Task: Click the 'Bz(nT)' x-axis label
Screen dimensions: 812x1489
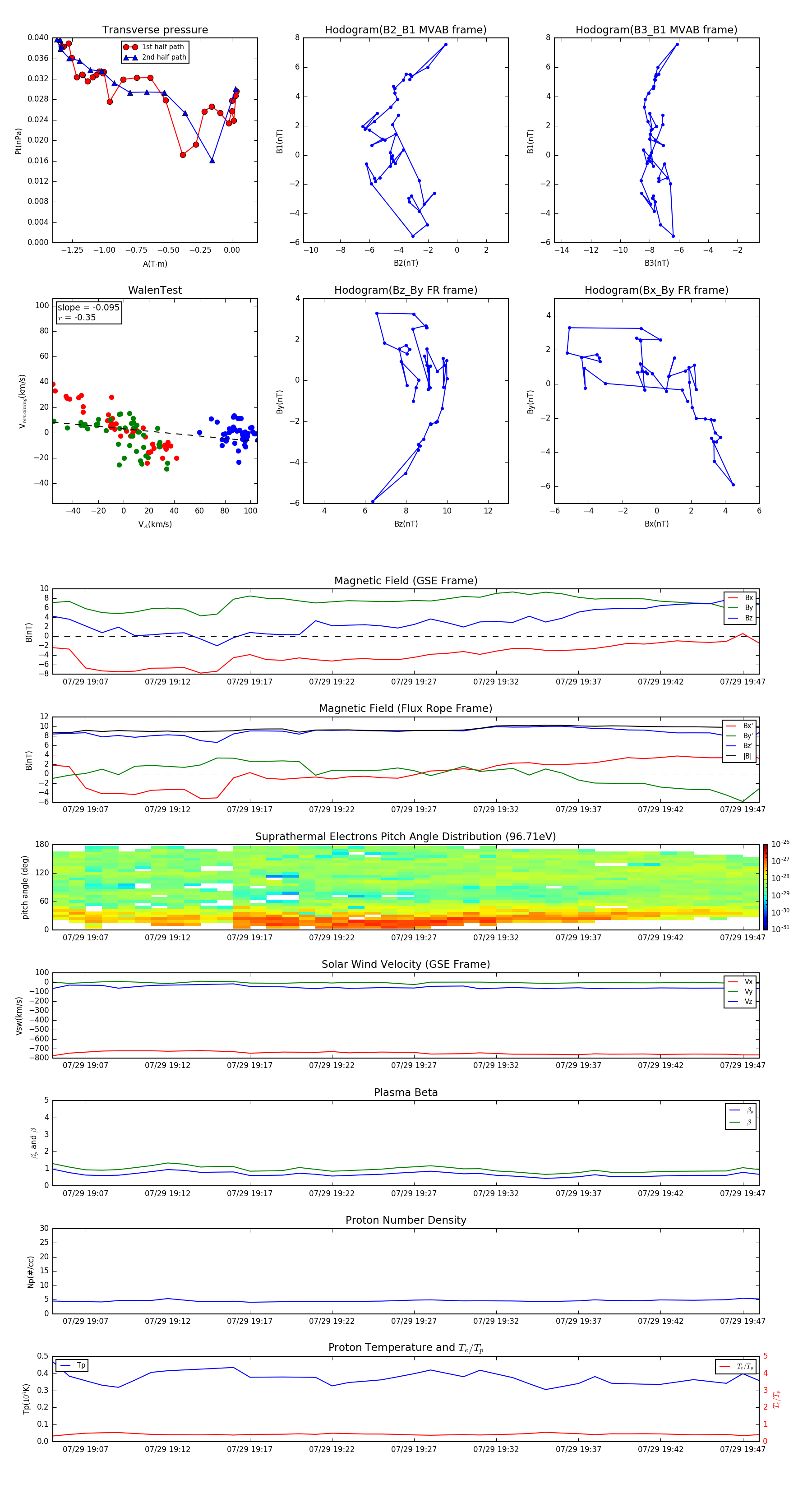Action: (406, 524)
